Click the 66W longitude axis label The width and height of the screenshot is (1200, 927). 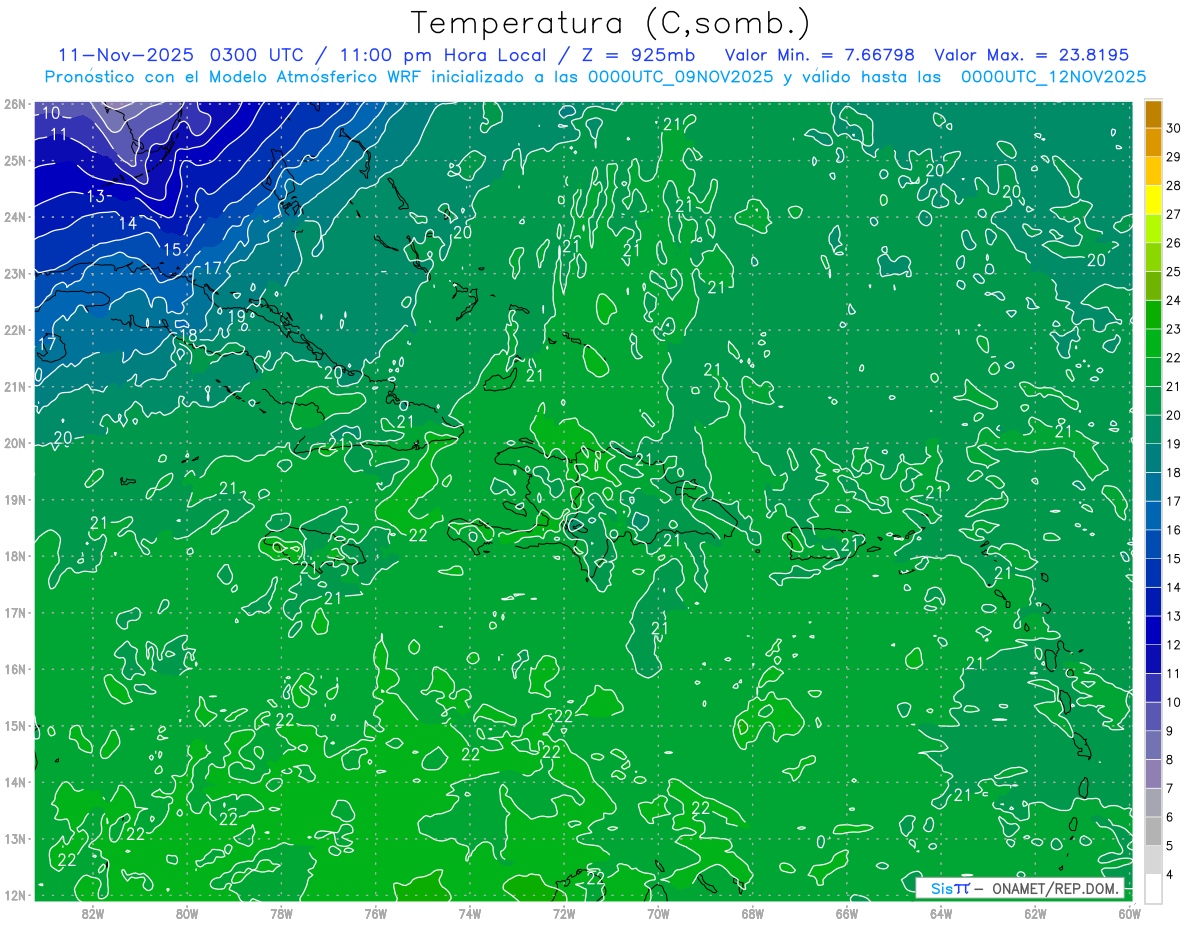click(x=847, y=913)
